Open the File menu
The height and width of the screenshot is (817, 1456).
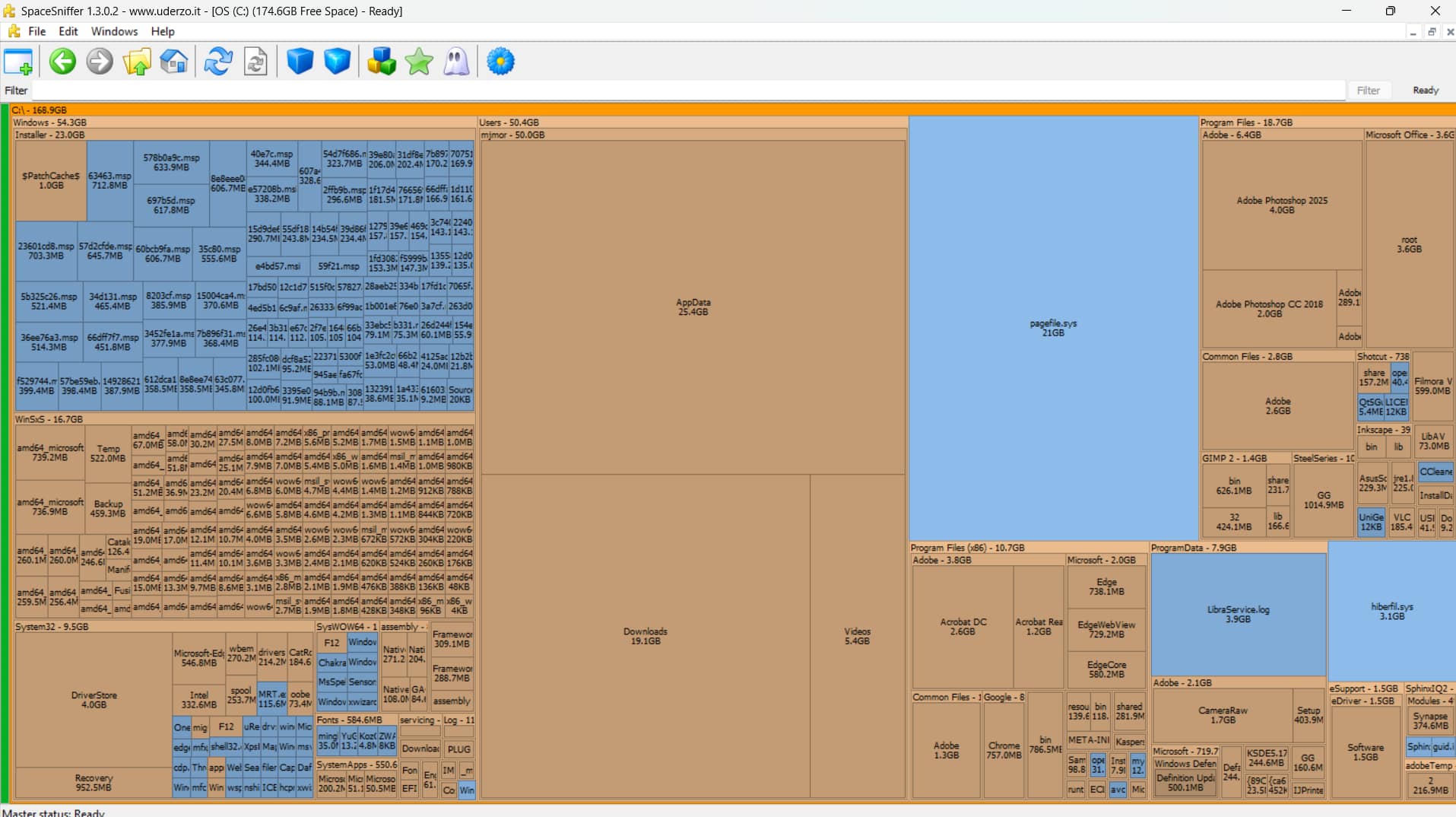(36, 31)
